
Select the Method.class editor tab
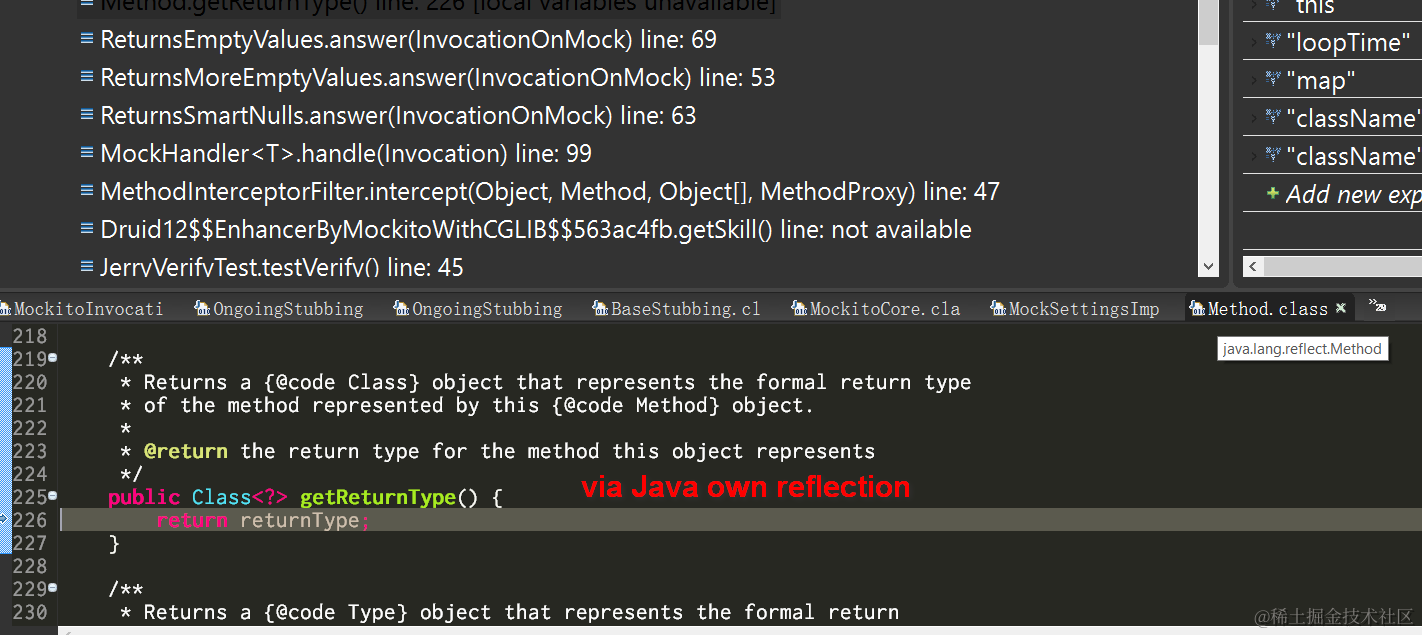coord(1267,309)
